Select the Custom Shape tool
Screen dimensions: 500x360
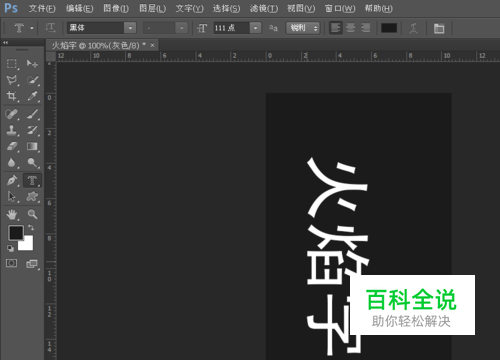(32, 197)
